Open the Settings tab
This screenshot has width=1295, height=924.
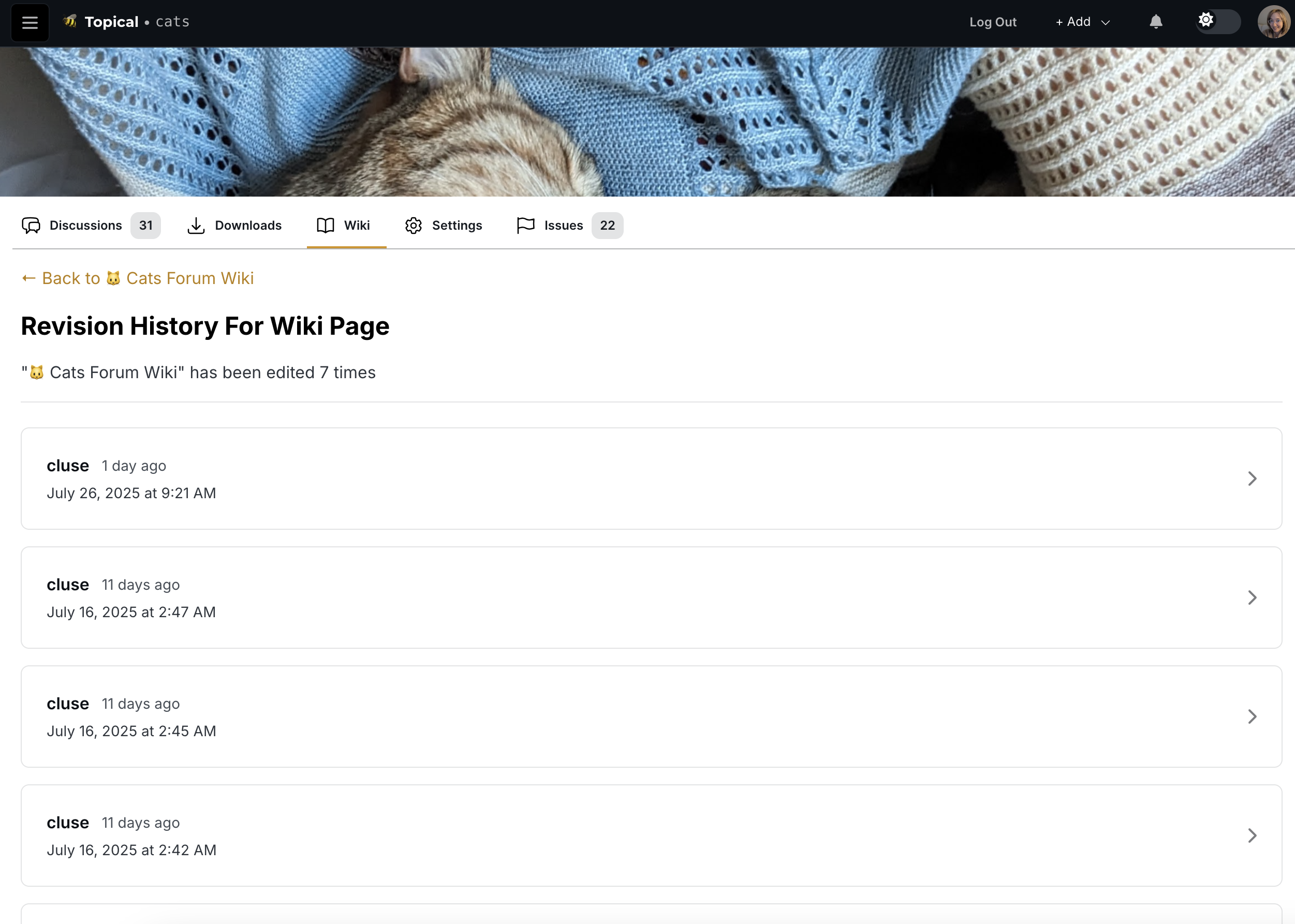[x=444, y=226]
